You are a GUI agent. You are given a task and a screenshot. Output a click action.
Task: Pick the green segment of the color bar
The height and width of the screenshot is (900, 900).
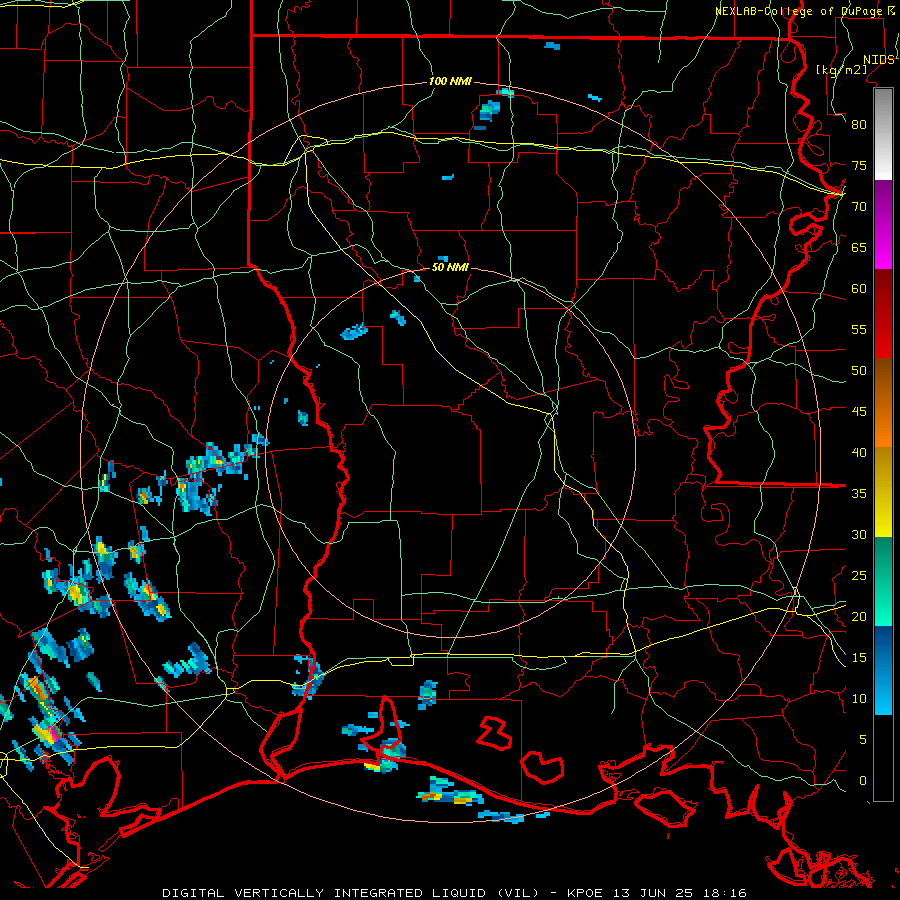coord(883,582)
